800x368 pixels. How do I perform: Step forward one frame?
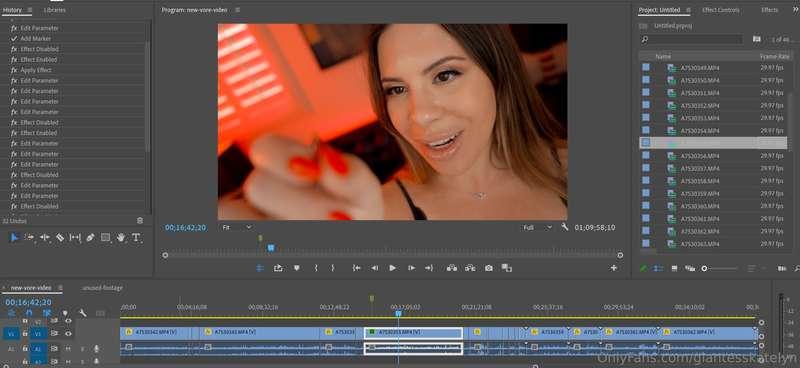(411, 268)
